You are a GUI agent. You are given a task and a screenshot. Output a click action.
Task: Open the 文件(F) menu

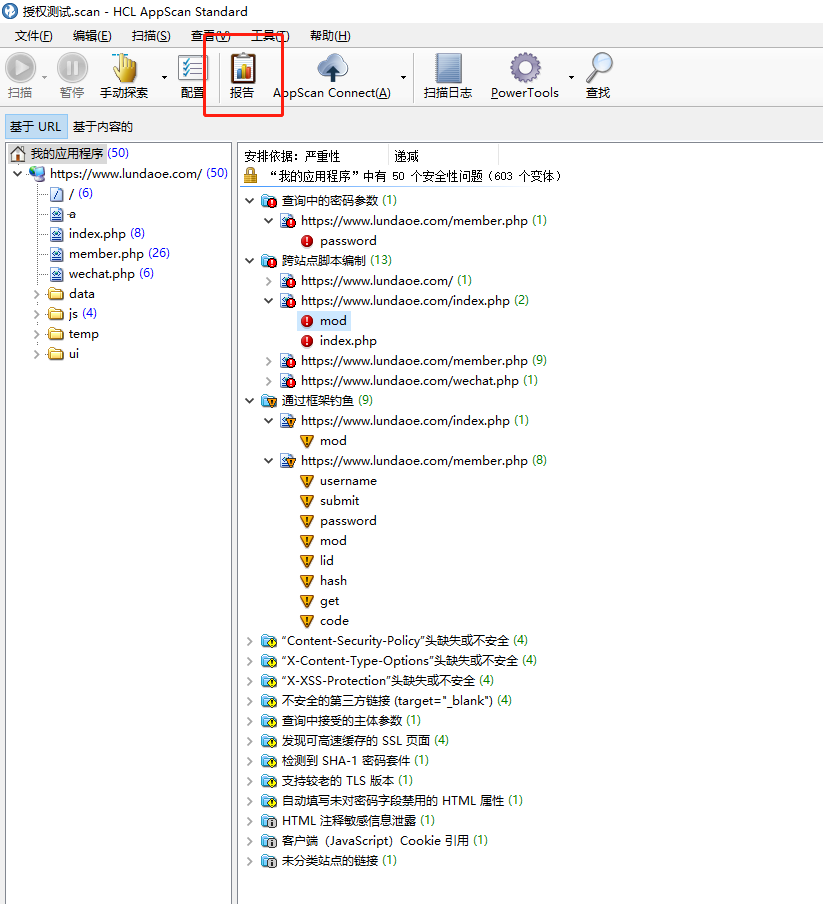pos(33,36)
